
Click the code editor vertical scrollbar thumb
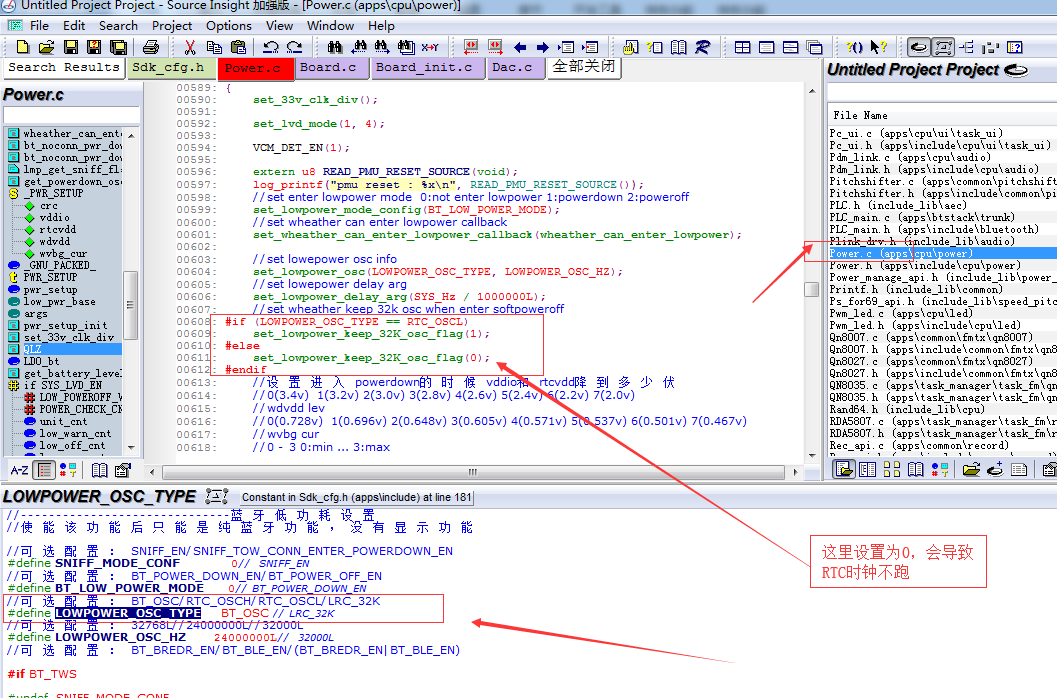tap(812, 289)
